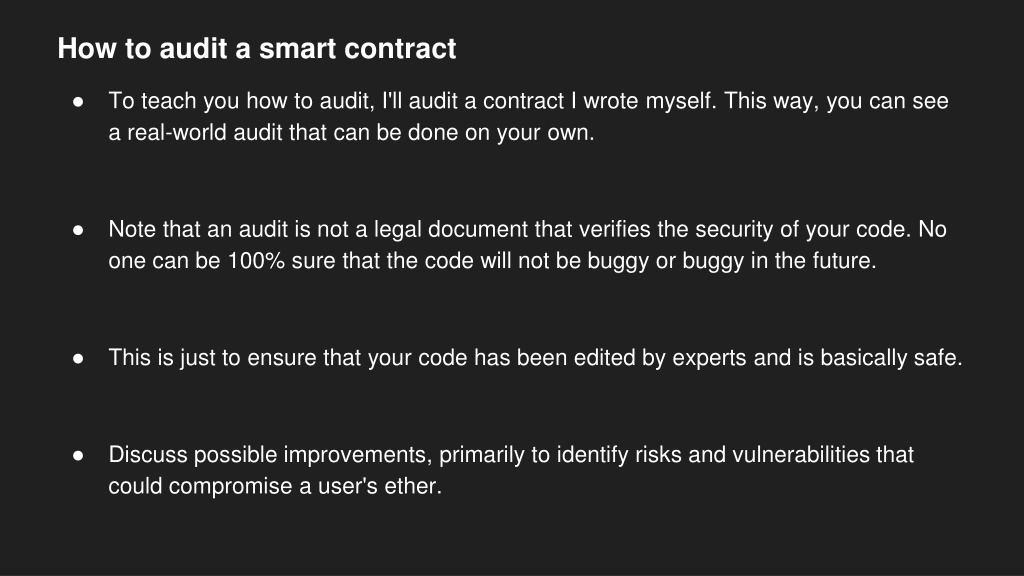Image resolution: width=1024 pixels, height=576 pixels.
Task: Select the fourth bullet point marker
Action: [78, 455]
